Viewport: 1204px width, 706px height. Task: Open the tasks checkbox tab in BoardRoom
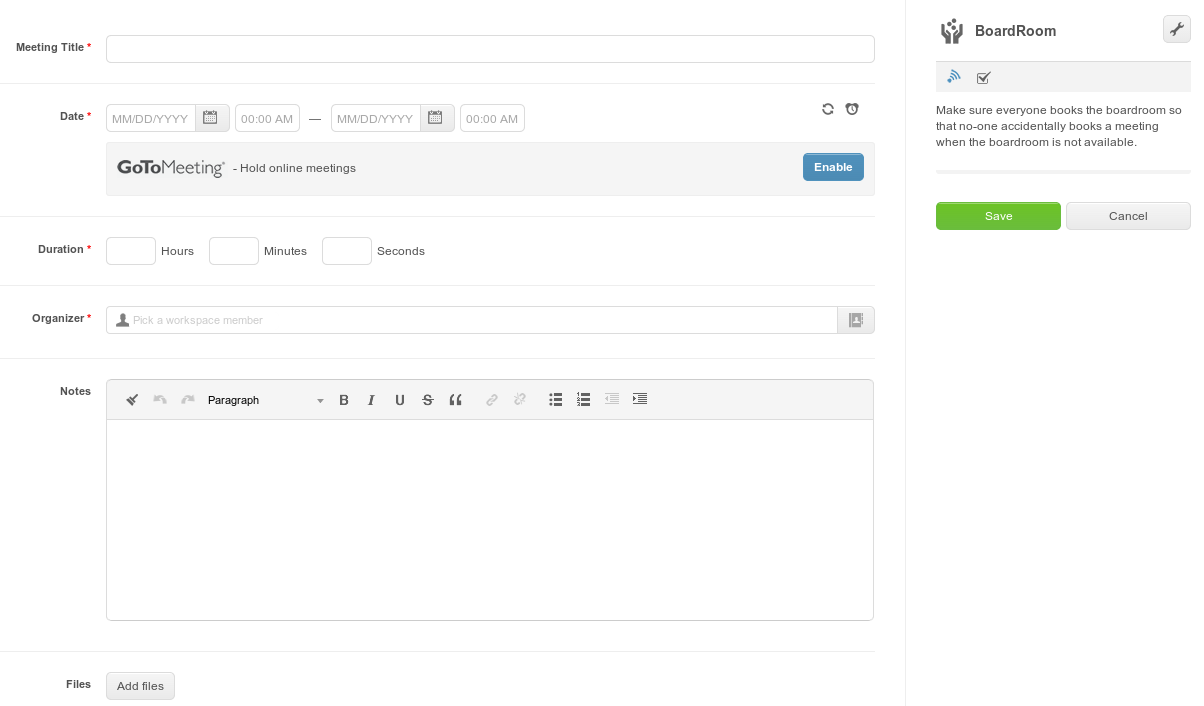[983, 77]
